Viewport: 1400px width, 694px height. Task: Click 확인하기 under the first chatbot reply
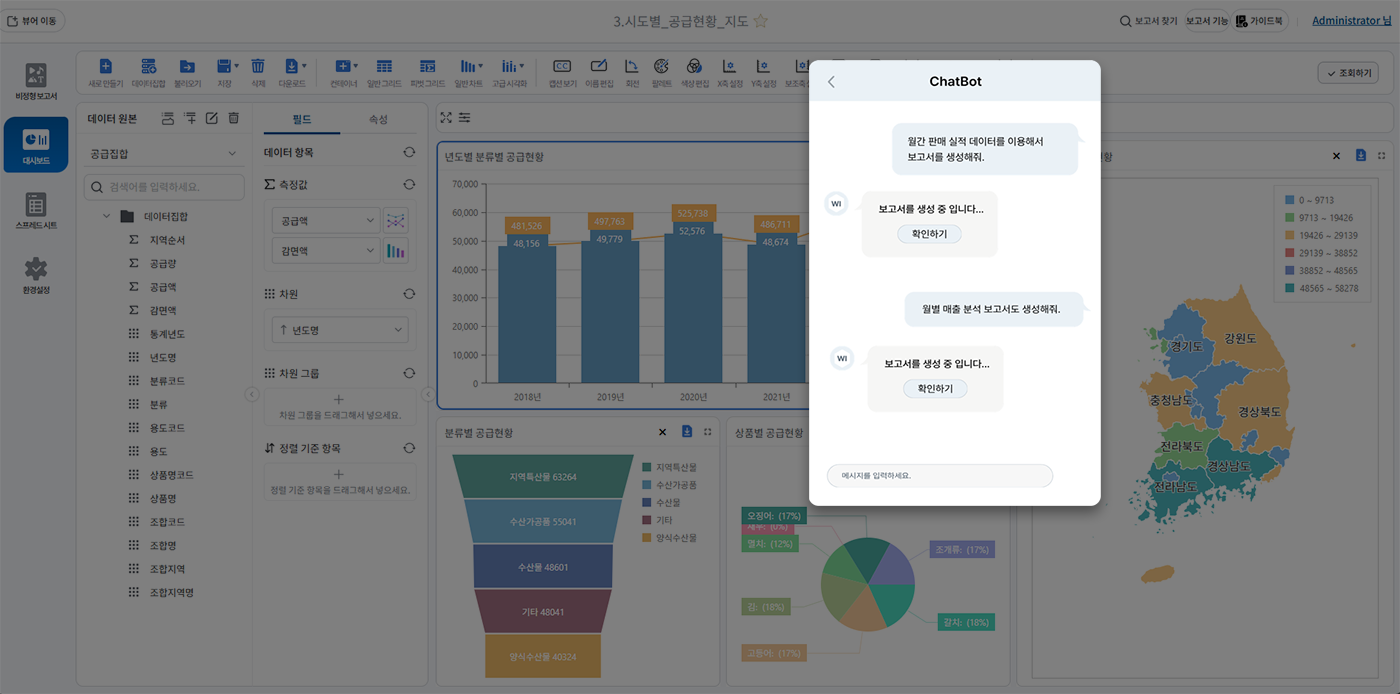[x=929, y=234]
